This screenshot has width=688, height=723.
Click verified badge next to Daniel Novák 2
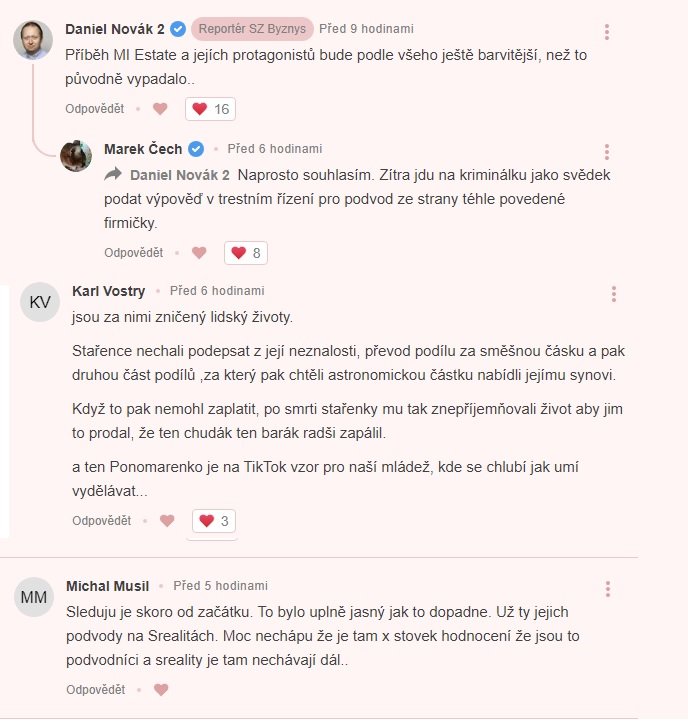tap(178, 29)
